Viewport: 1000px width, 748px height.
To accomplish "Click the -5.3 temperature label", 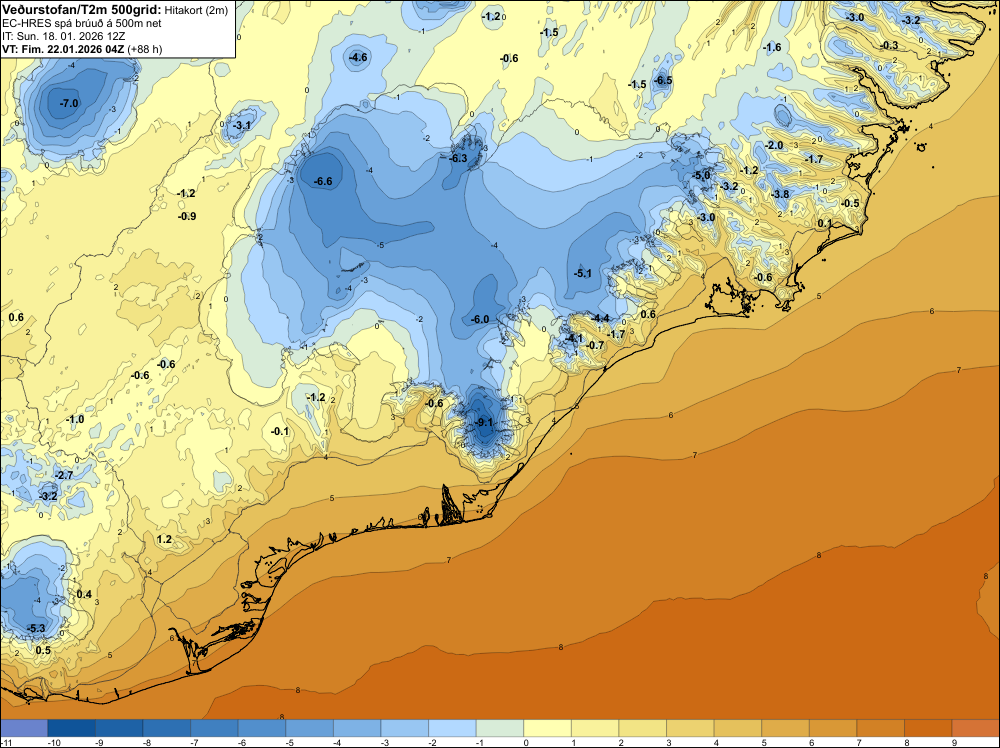I will (36, 628).
